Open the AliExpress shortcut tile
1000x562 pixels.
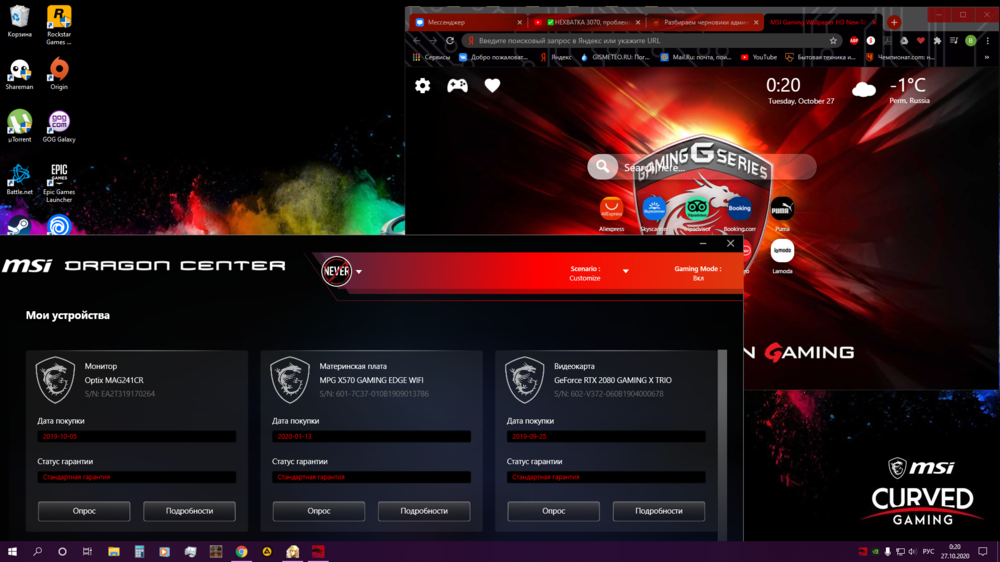[611, 209]
